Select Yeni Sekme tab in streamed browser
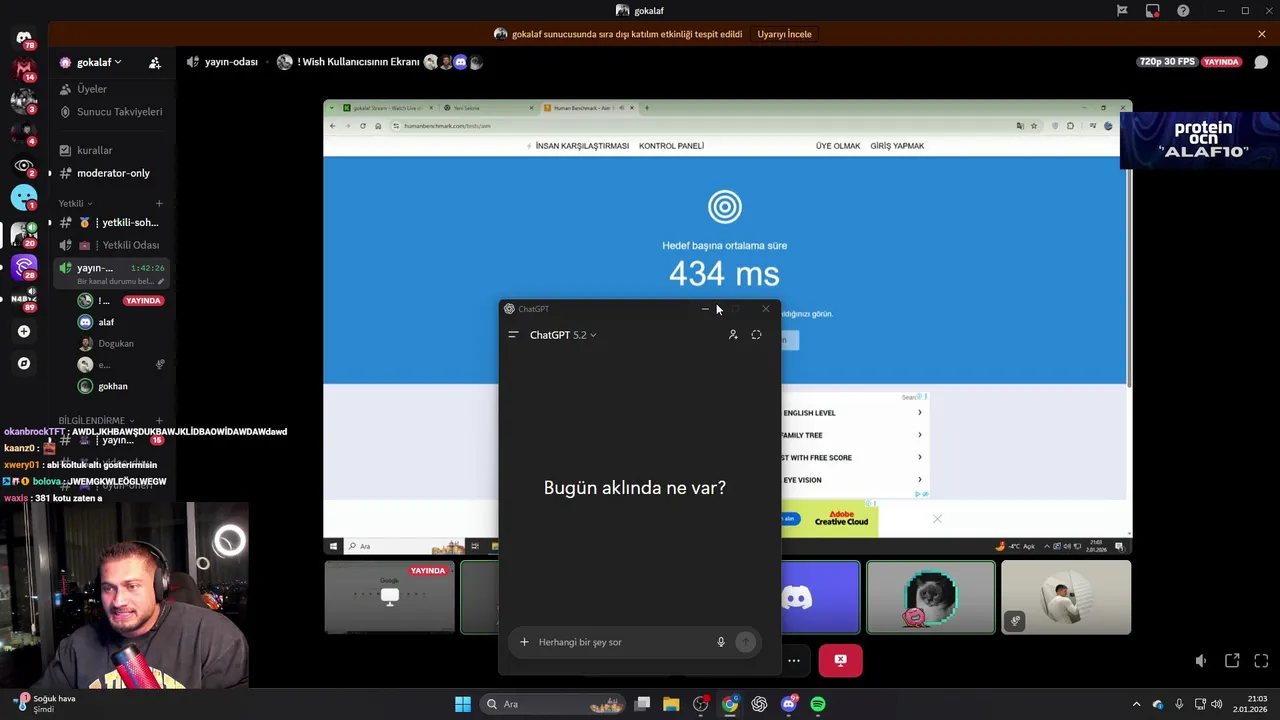 (x=488, y=108)
